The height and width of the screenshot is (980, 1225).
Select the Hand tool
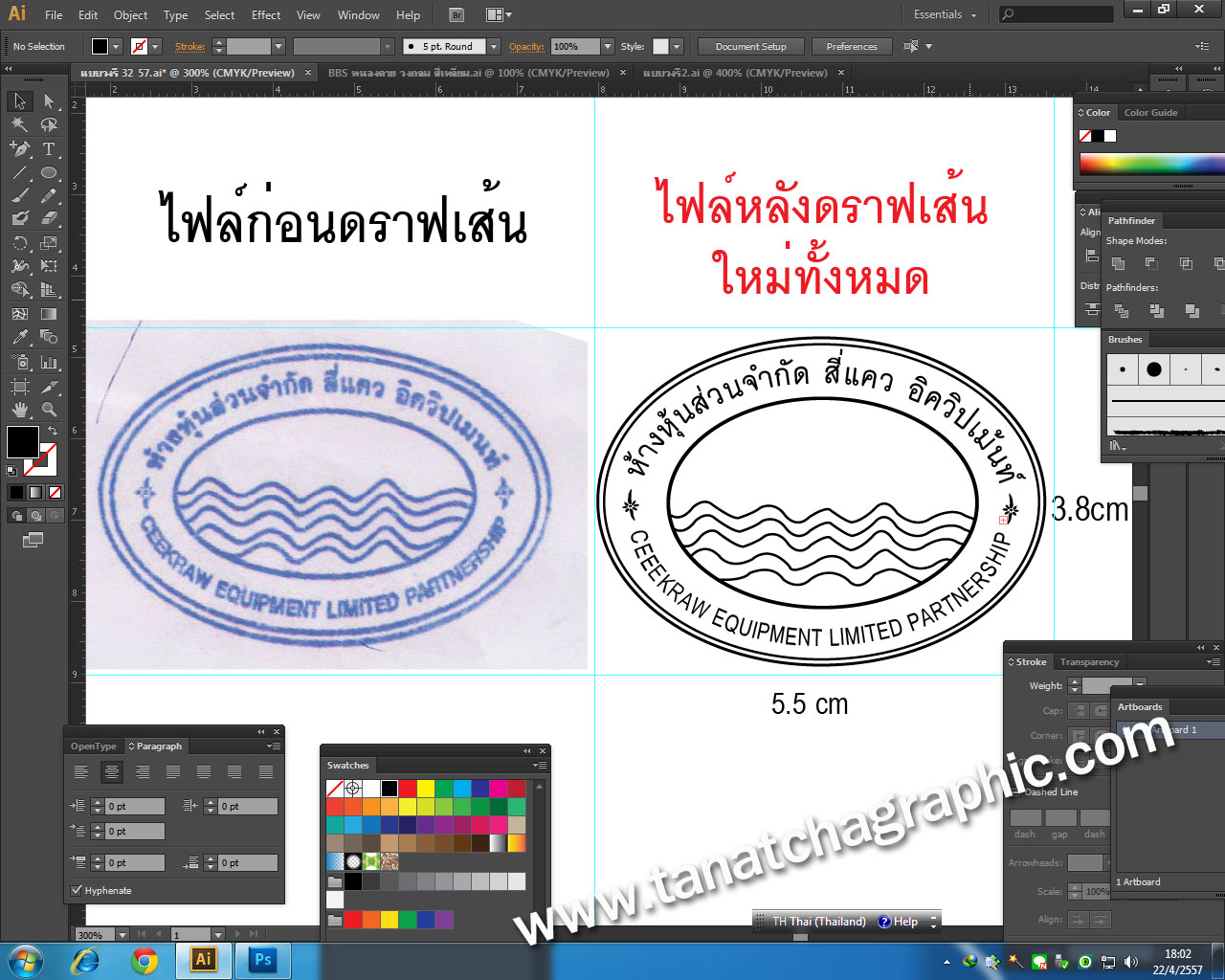click(x=20, y=410)
